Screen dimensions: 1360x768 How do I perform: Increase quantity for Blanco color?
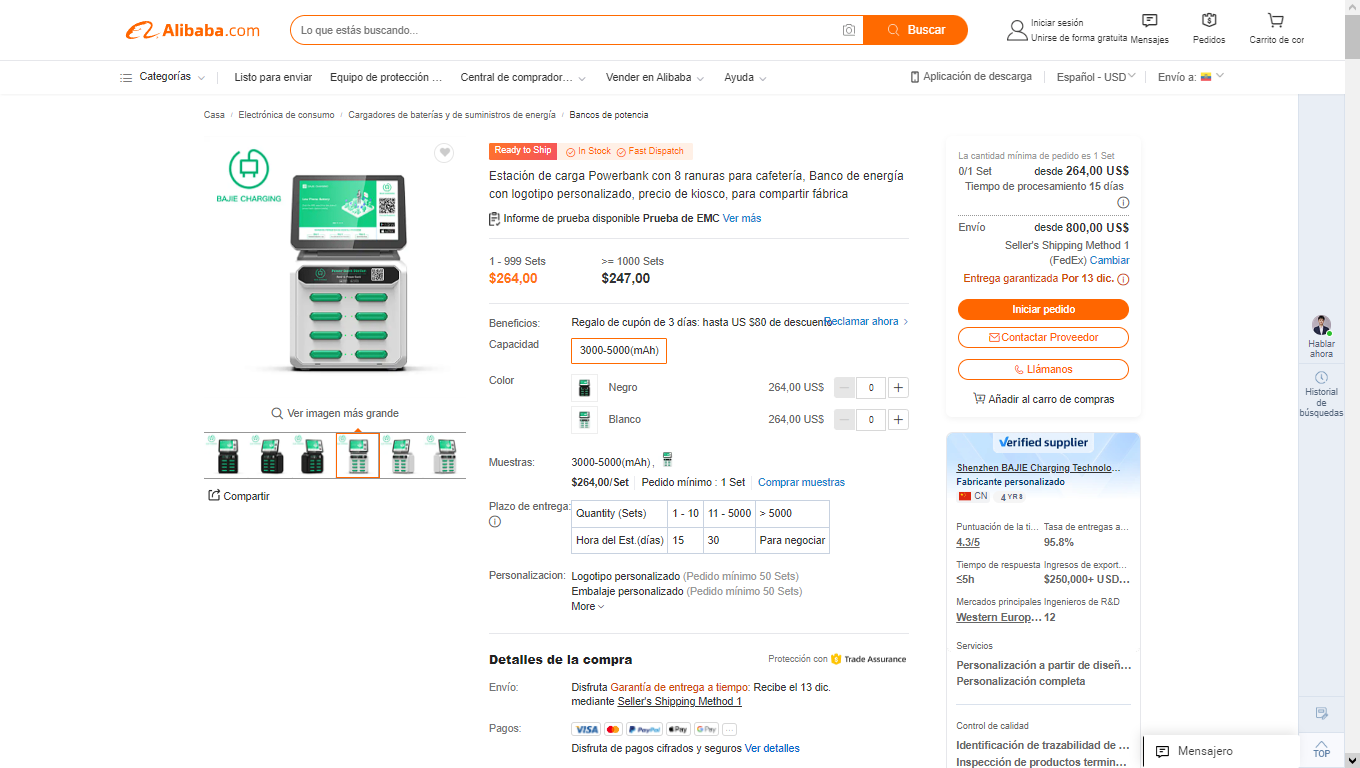pyautogui.click(x=898, y=420)
